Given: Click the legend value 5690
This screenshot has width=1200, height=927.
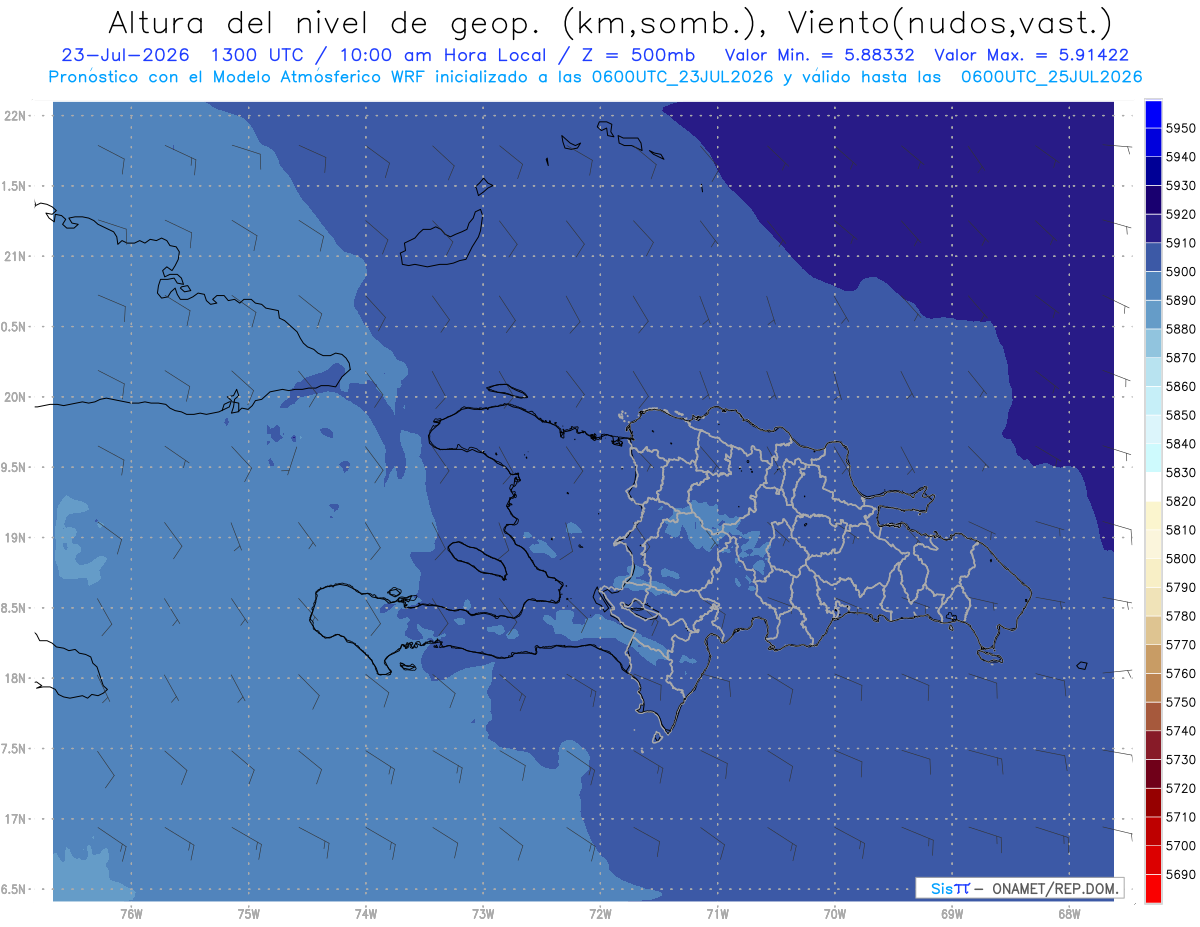Looking at the screenshot, I should pos(1180,874).
